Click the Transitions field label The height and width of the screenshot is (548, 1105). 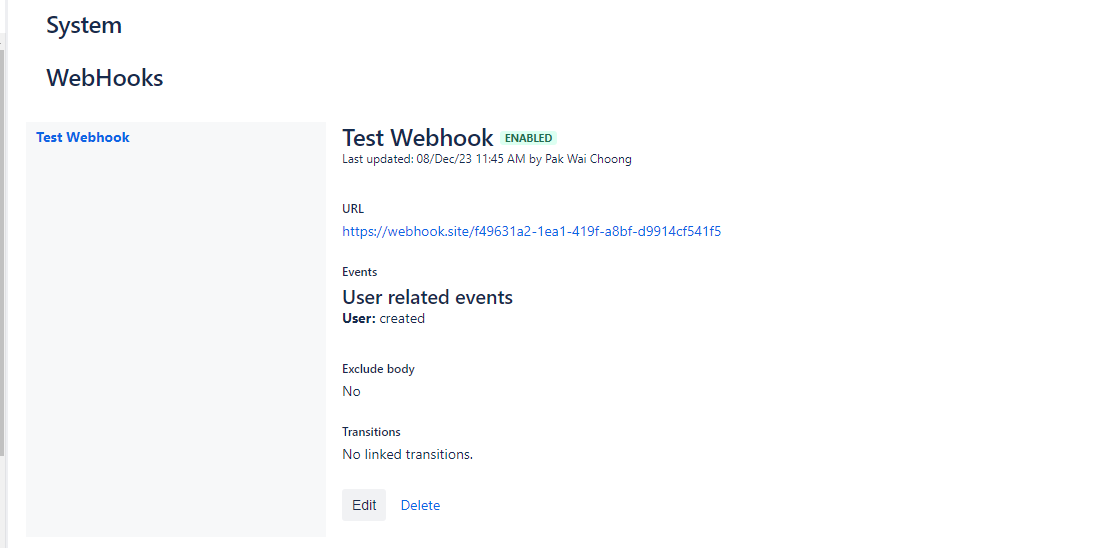pos(371,432)
